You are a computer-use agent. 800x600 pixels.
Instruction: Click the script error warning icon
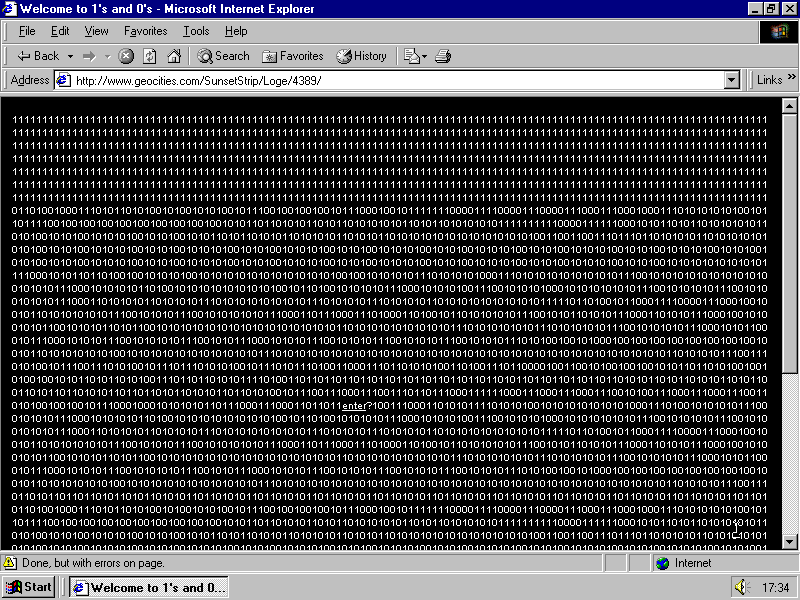tap(10, 563)
